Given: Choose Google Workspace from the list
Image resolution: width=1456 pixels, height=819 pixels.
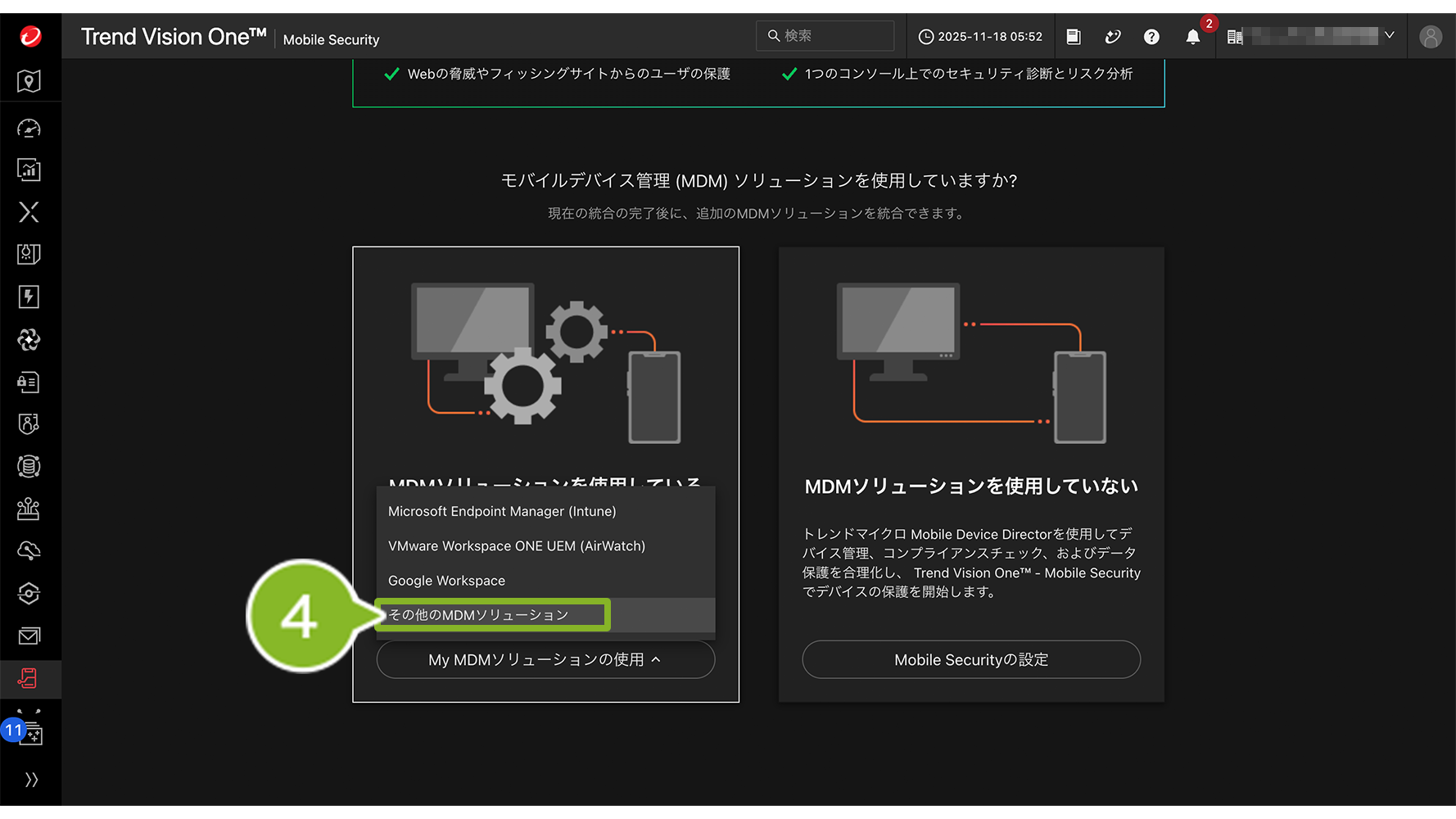Looking at the screenshot, I should coord(446,581).
